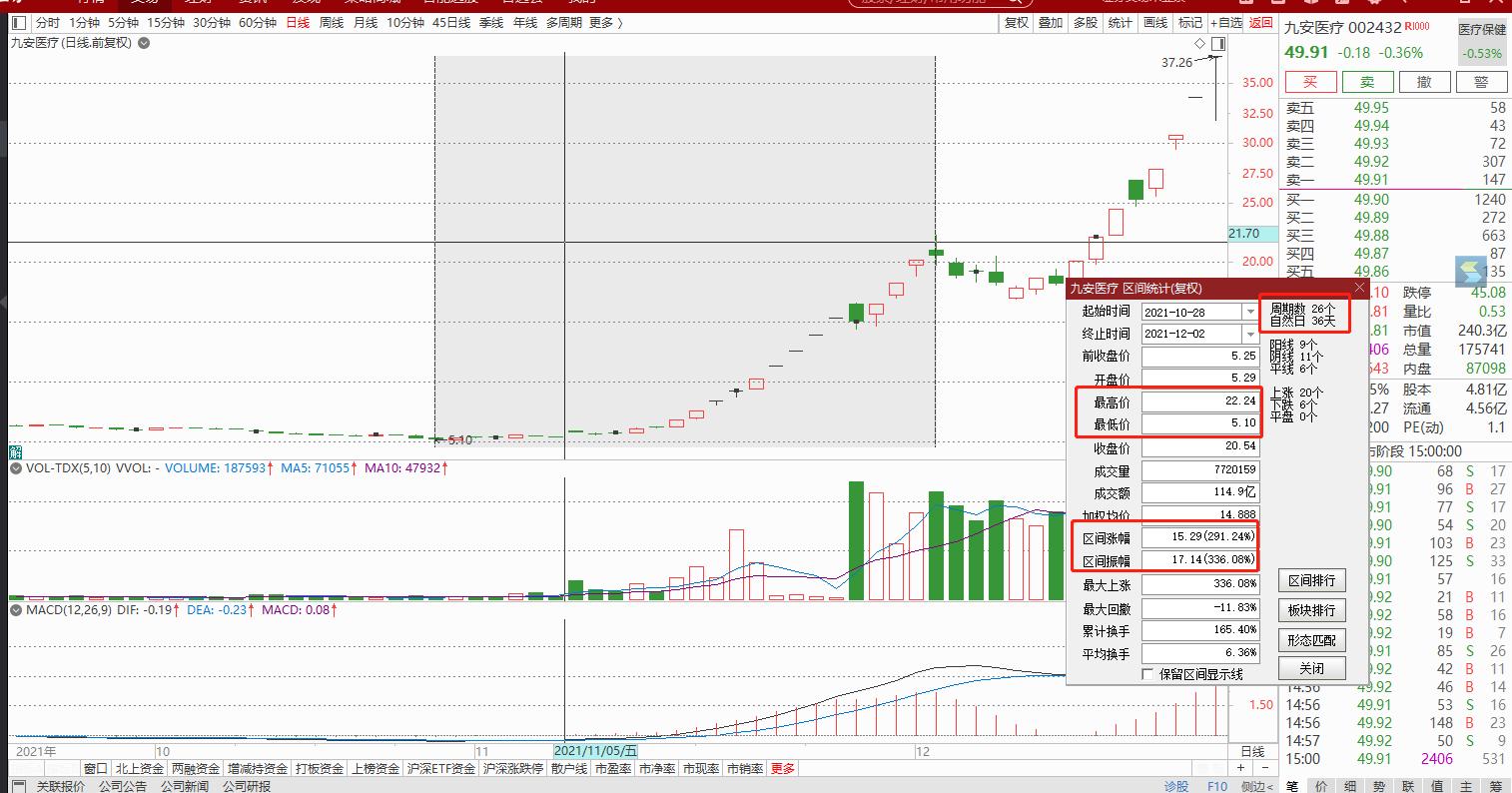The image size is (1512, 793).
Task: Click the 医疗保健 sector box
Action: pos(1481,42)
